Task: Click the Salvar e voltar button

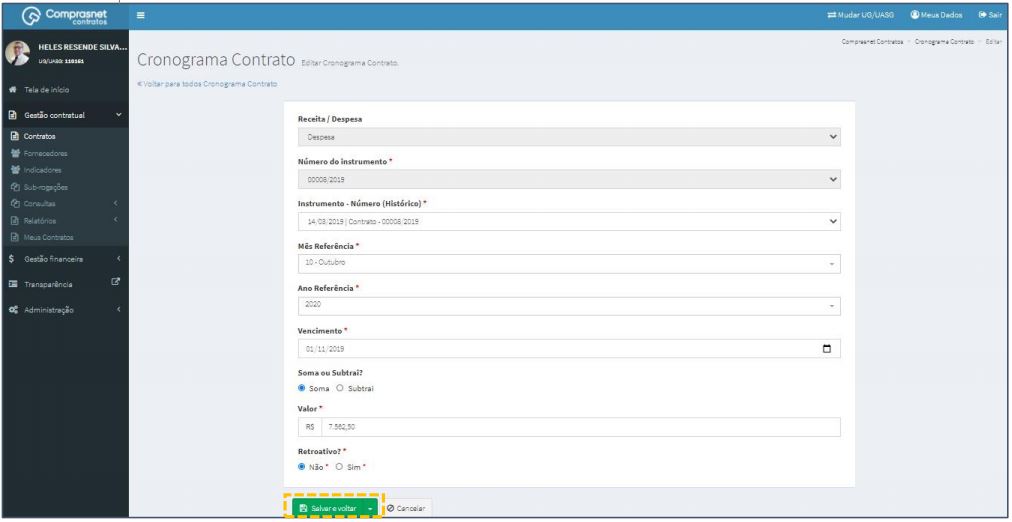Action: pos(328,508)
